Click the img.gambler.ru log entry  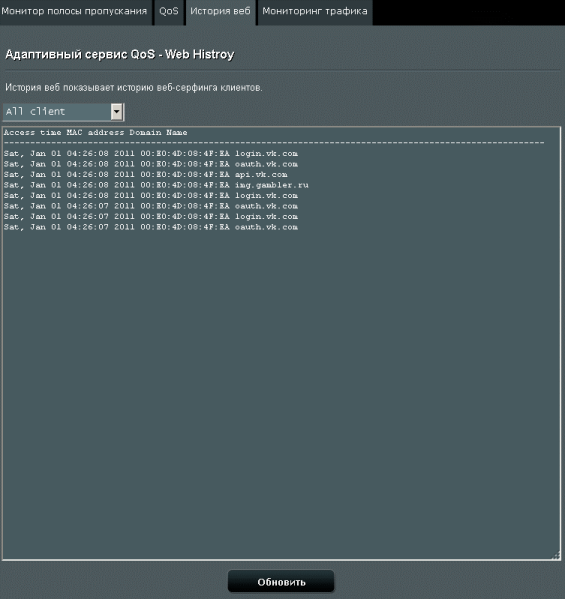pos(156,185)
